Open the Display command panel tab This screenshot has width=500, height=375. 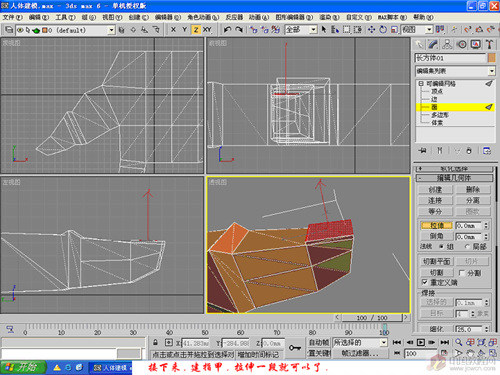point(476,44)
